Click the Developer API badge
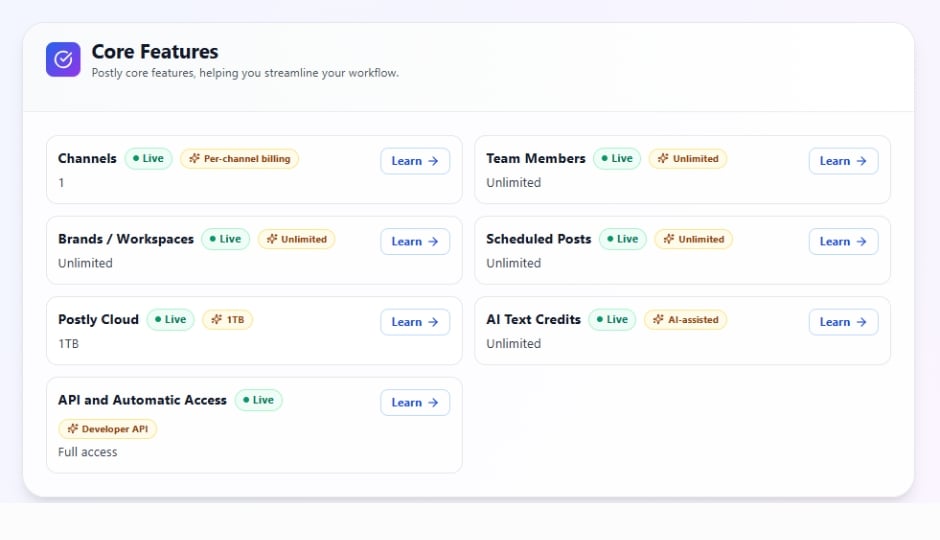 coord(107,429)
